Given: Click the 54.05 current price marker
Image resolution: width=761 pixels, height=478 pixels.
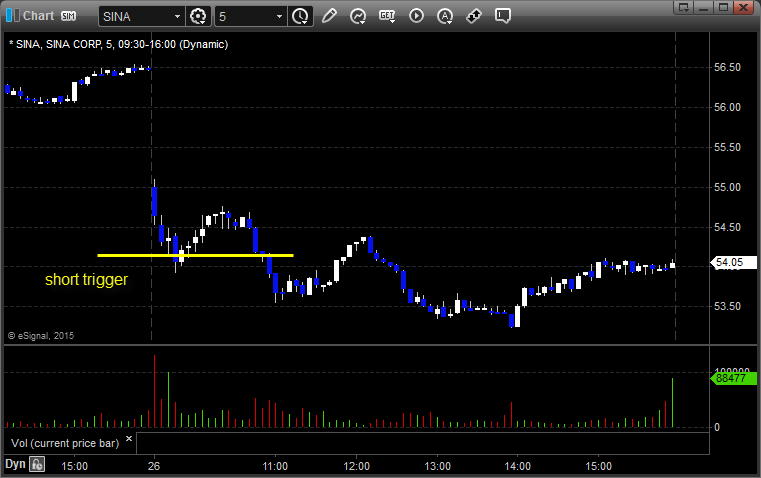Looking at the screenshot, I should 729,263.
